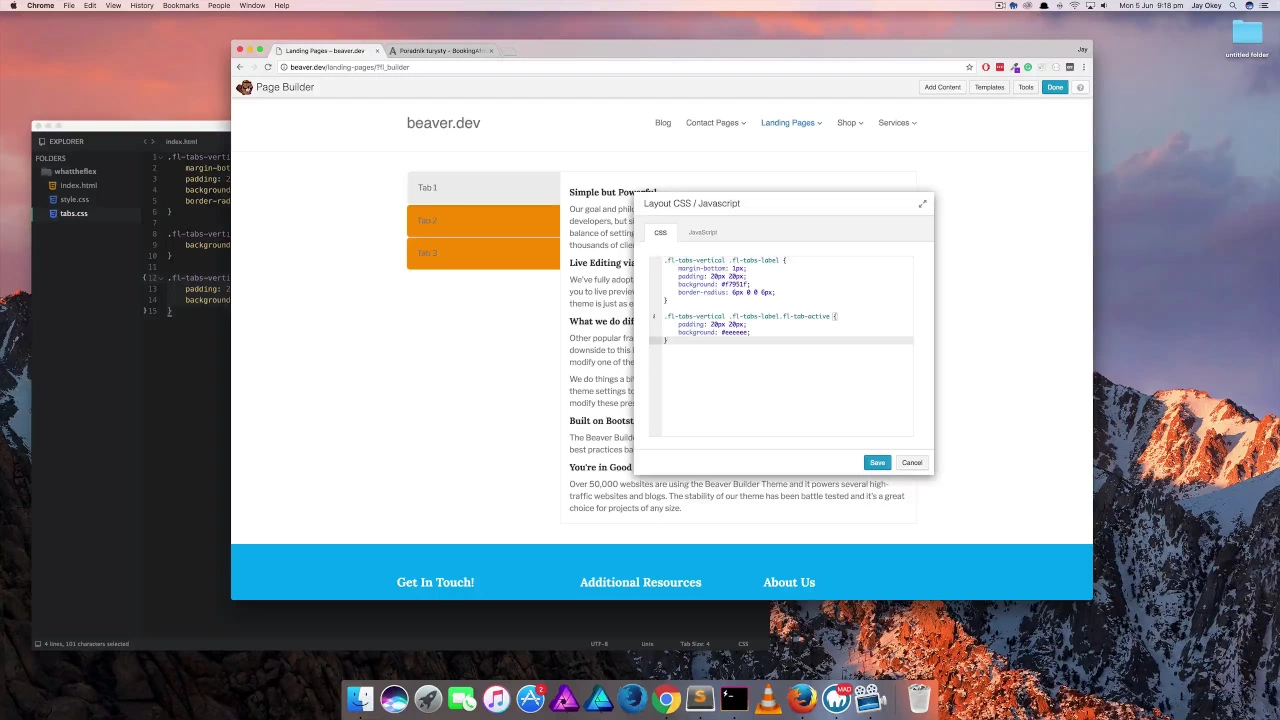Screen dimensions: 1280x720
Task: Open tabs.css in the editor sidebar
Action: [x=73, y=213]
